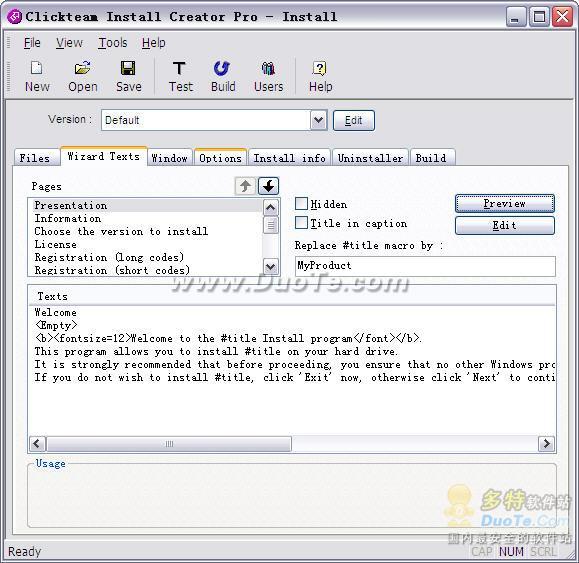
Task: Click the Clickteam app icon in title bar
Action: (x=15, y=17)
